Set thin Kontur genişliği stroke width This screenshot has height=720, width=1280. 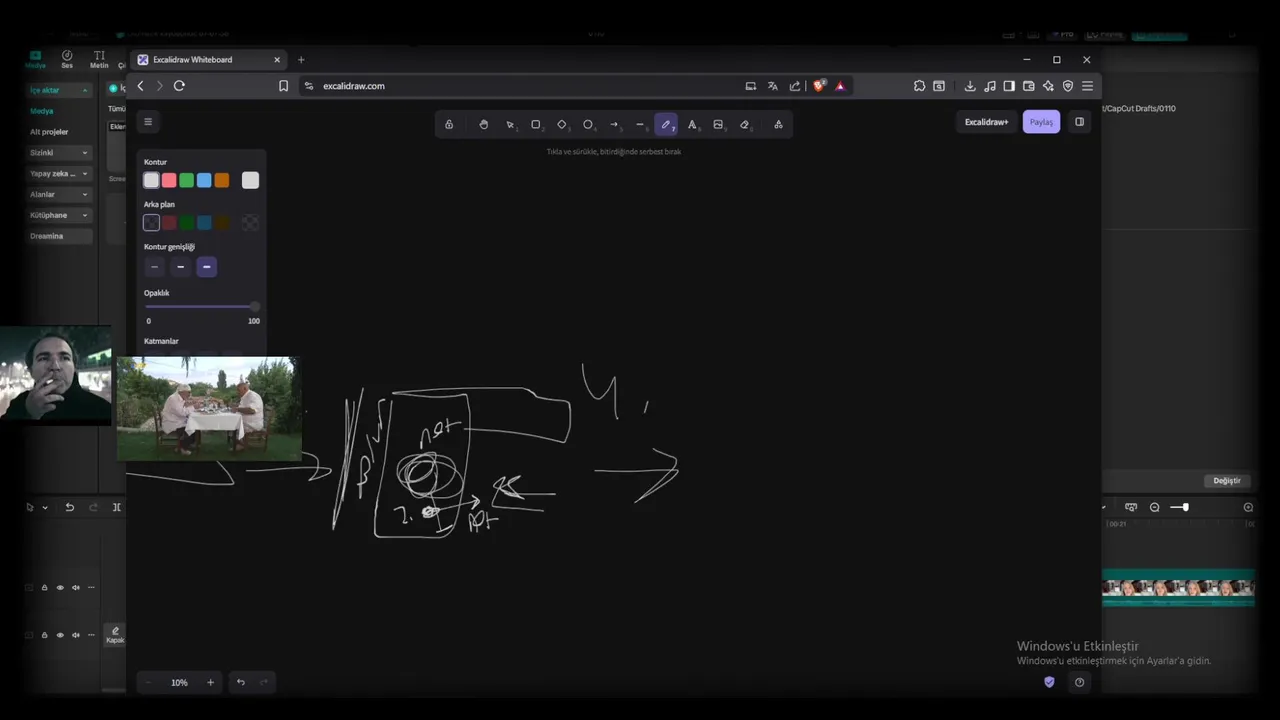(154, 267)
